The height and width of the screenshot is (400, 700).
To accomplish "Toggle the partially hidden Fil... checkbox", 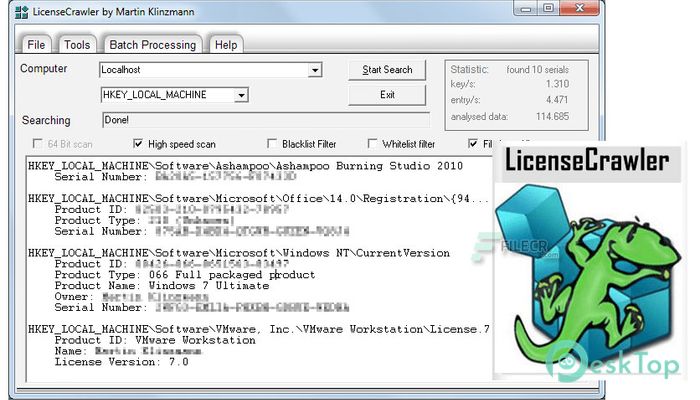I will 472,144.
